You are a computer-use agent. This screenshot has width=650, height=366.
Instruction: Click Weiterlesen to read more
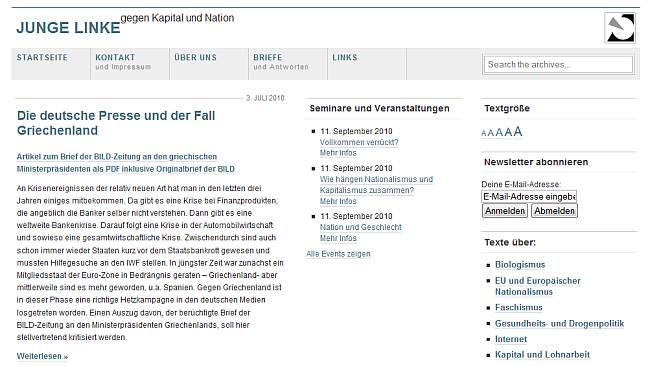(42, 356)
